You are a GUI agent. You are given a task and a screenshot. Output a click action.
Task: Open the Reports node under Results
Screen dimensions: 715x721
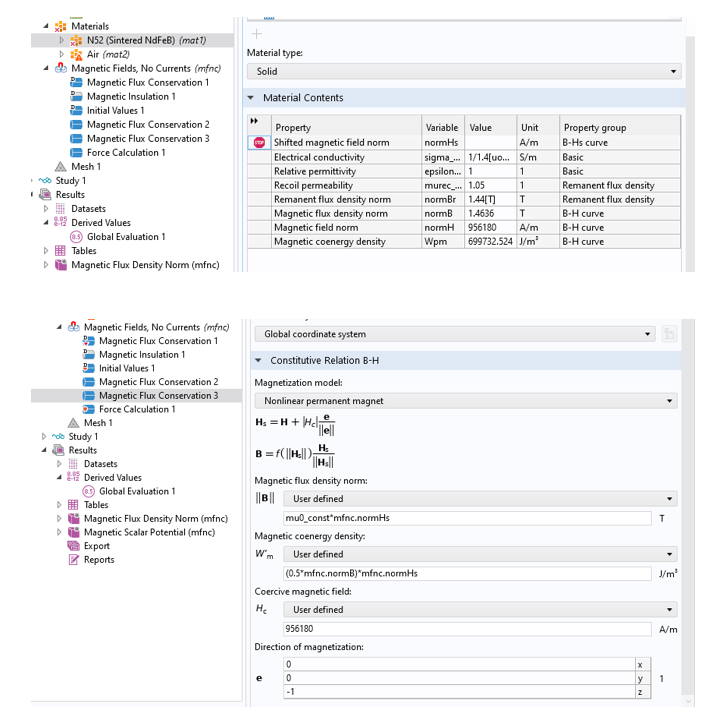[x=98, y=560]
